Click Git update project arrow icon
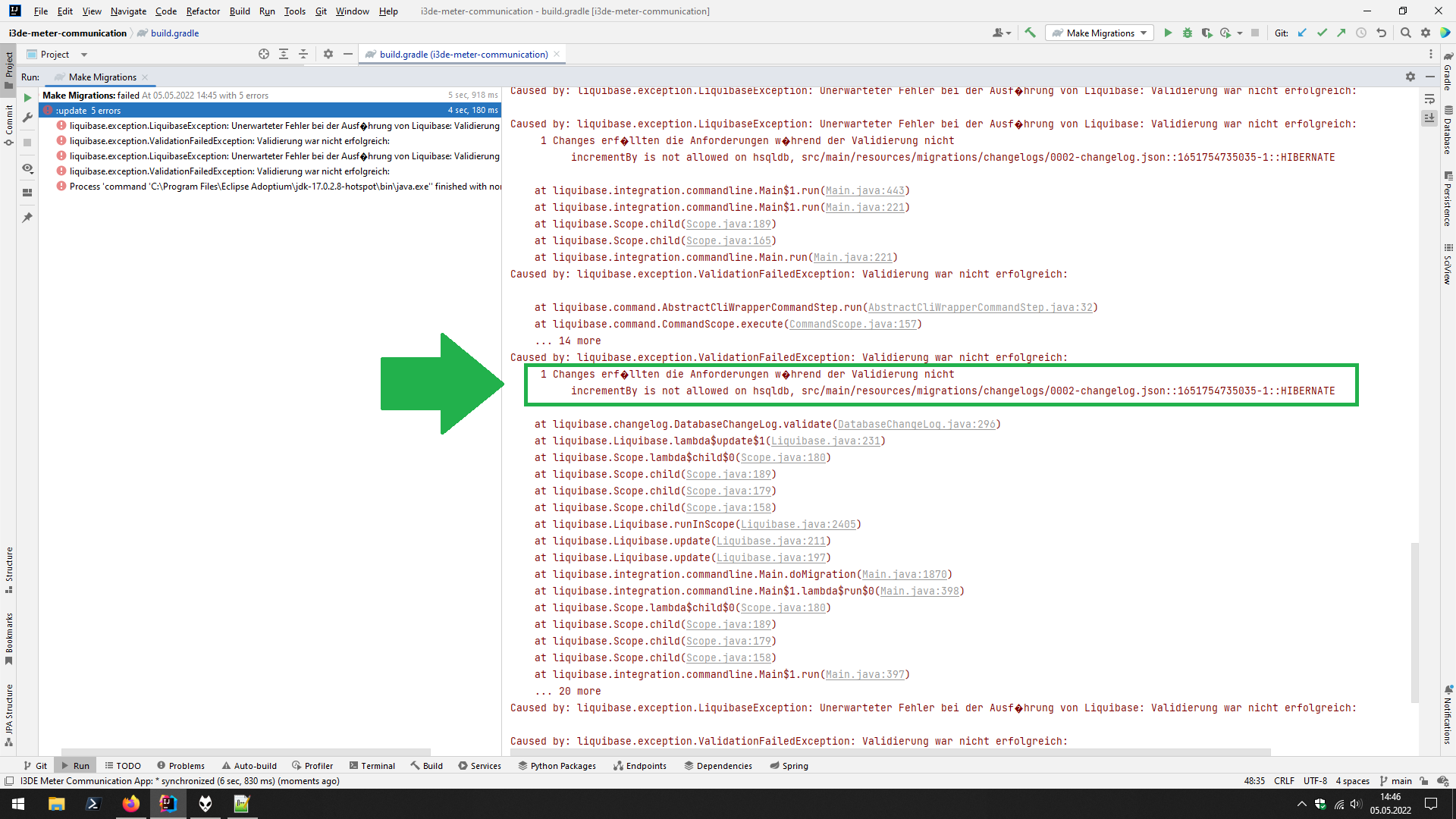The width and height of the screenshot is (1456, 819). click(x=1302, y=33)
